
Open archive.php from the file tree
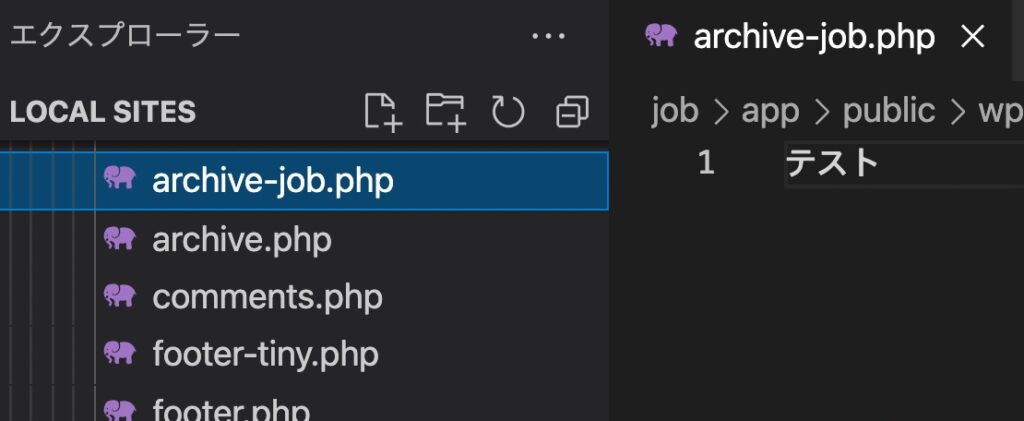241,240
